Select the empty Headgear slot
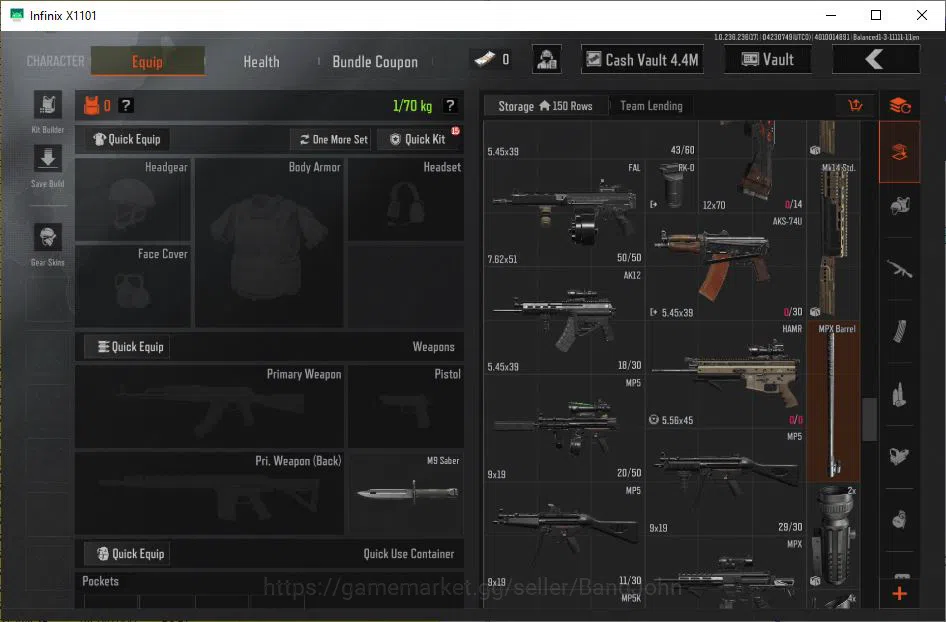The height and width of the screenshot is (622, 946). [x=133, y=199]
